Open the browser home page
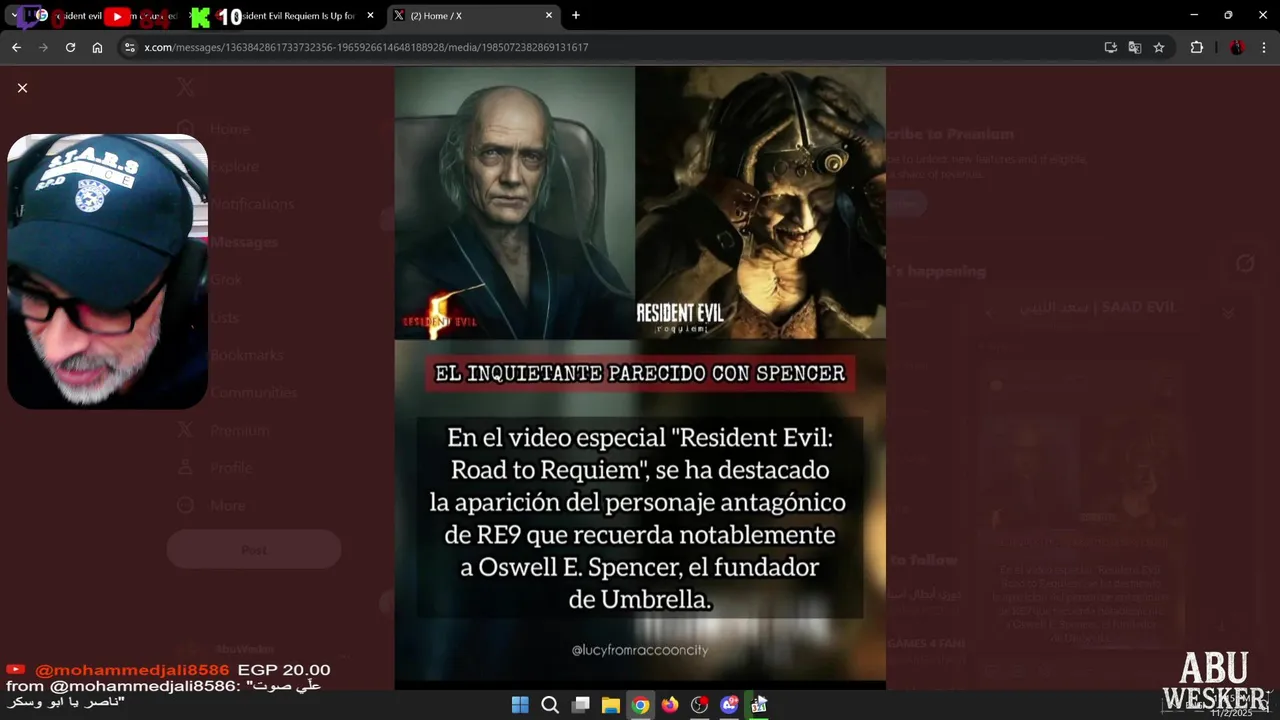Viewport: 1280px width, 720px height. coord(97,47)
